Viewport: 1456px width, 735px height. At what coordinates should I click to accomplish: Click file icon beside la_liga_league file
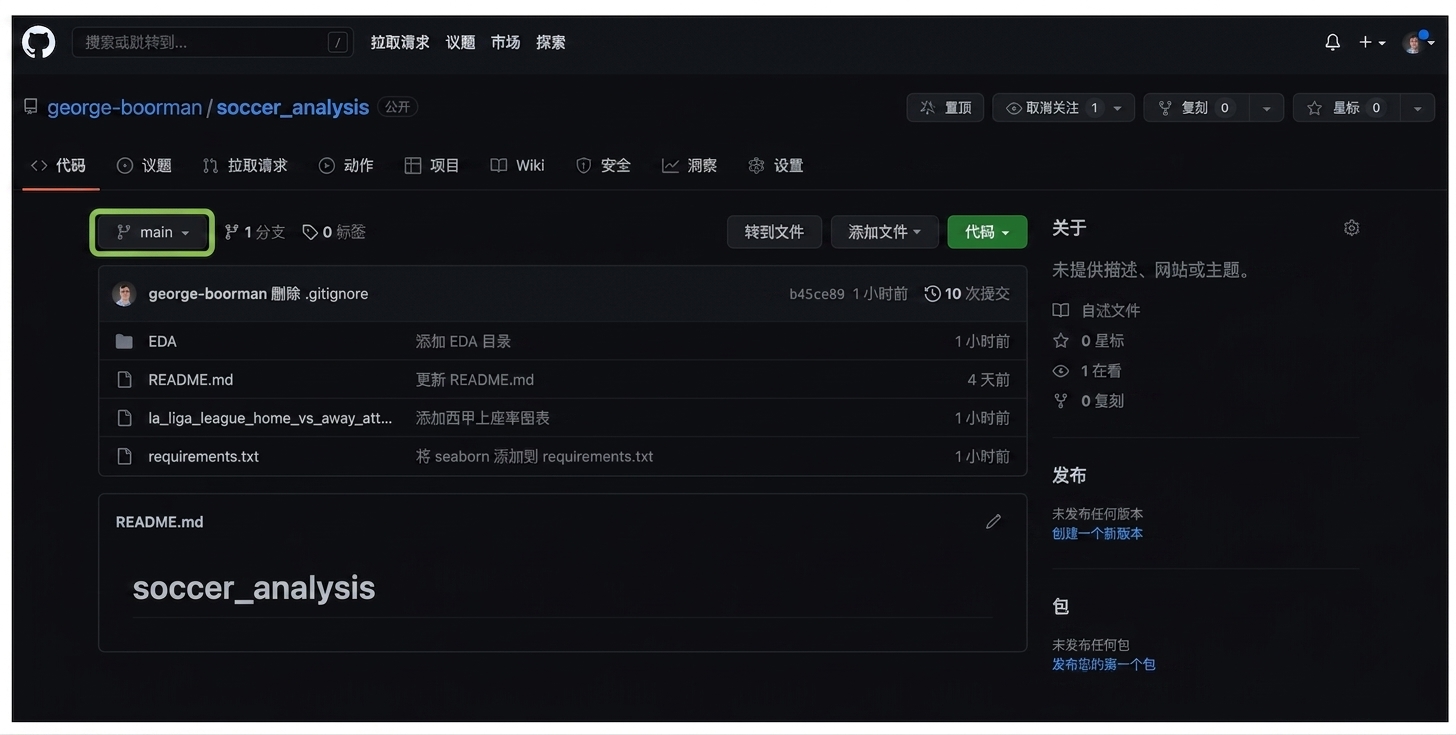coord(124,418)
